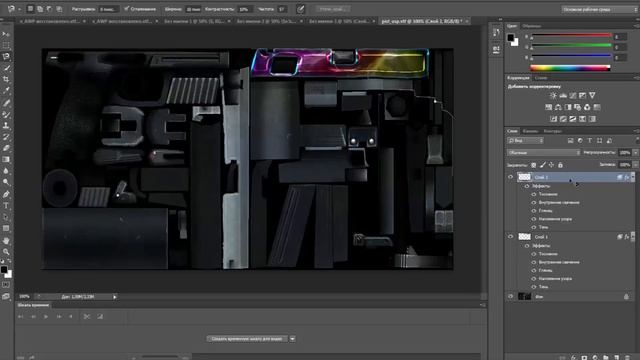Add a Color Balance adjustment
Screen dimensions: 640x360
click(558, 107)
